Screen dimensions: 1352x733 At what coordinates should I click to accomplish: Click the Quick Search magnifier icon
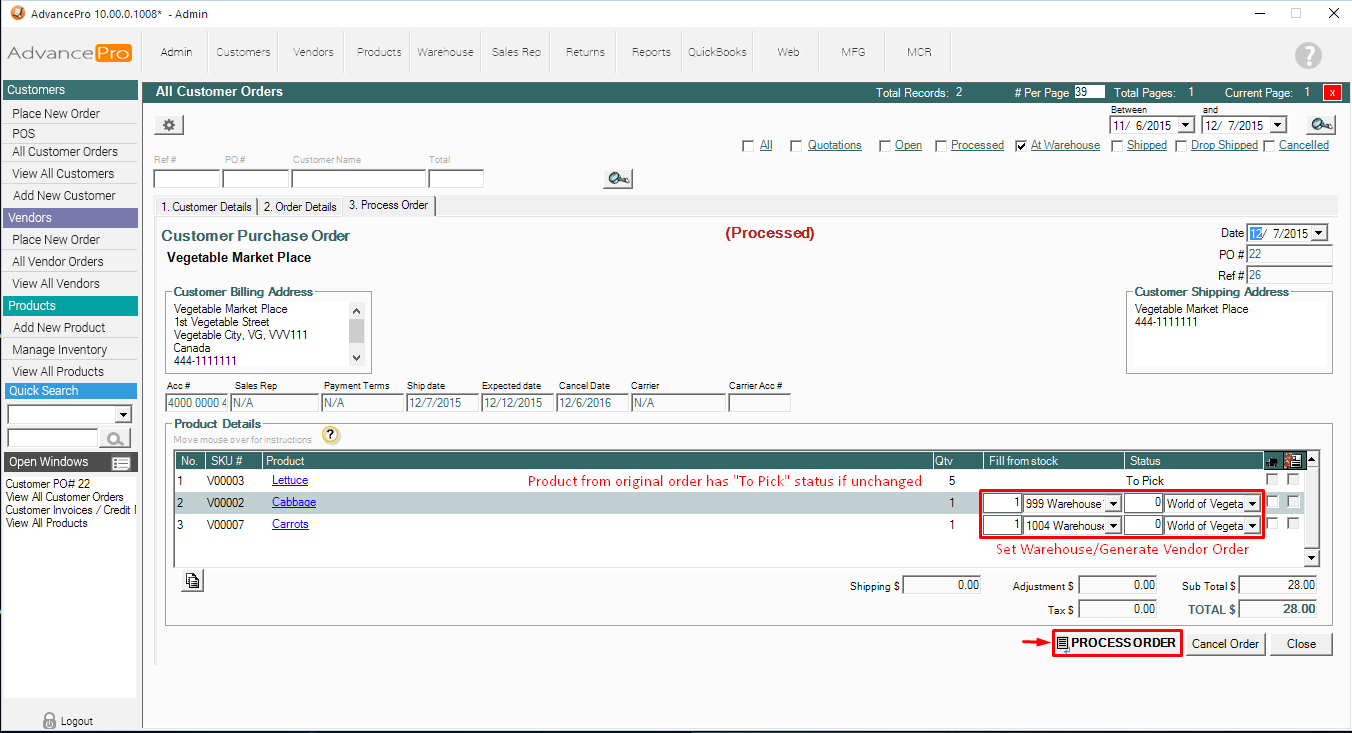tap(116, 438)
